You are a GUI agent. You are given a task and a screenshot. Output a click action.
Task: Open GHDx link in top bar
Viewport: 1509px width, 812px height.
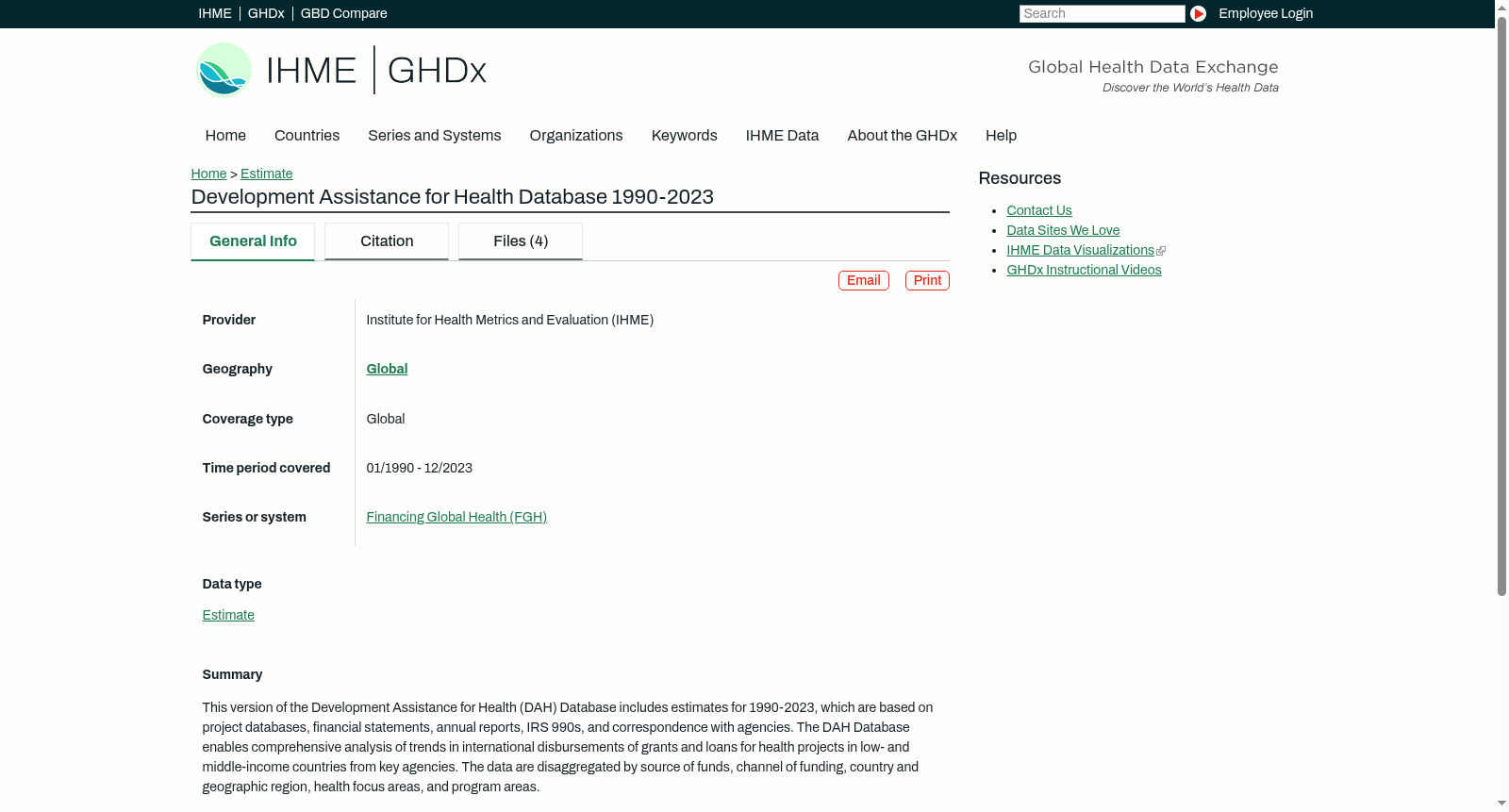point(266,13)
